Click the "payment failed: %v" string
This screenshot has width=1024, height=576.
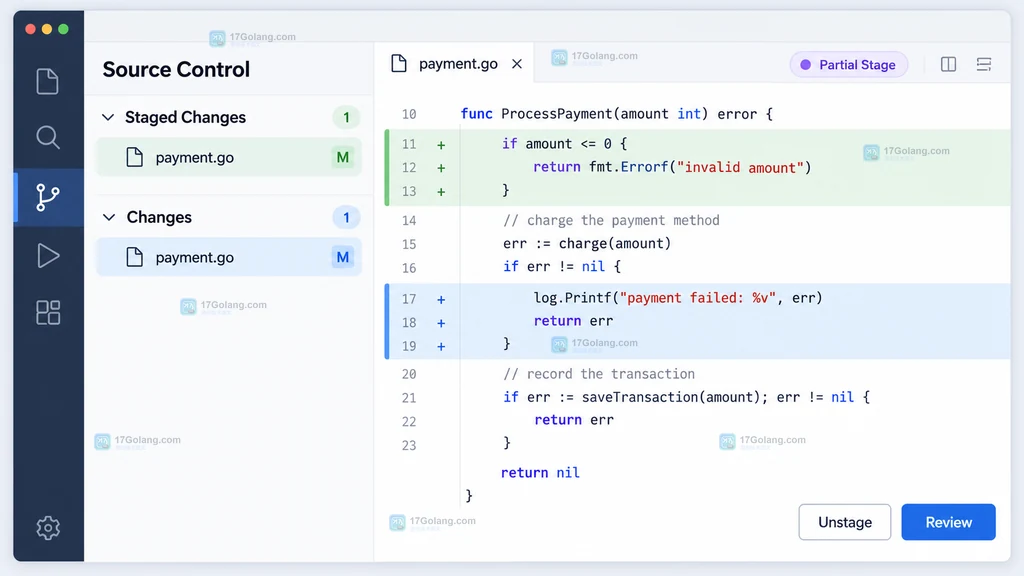click(697, 298)
